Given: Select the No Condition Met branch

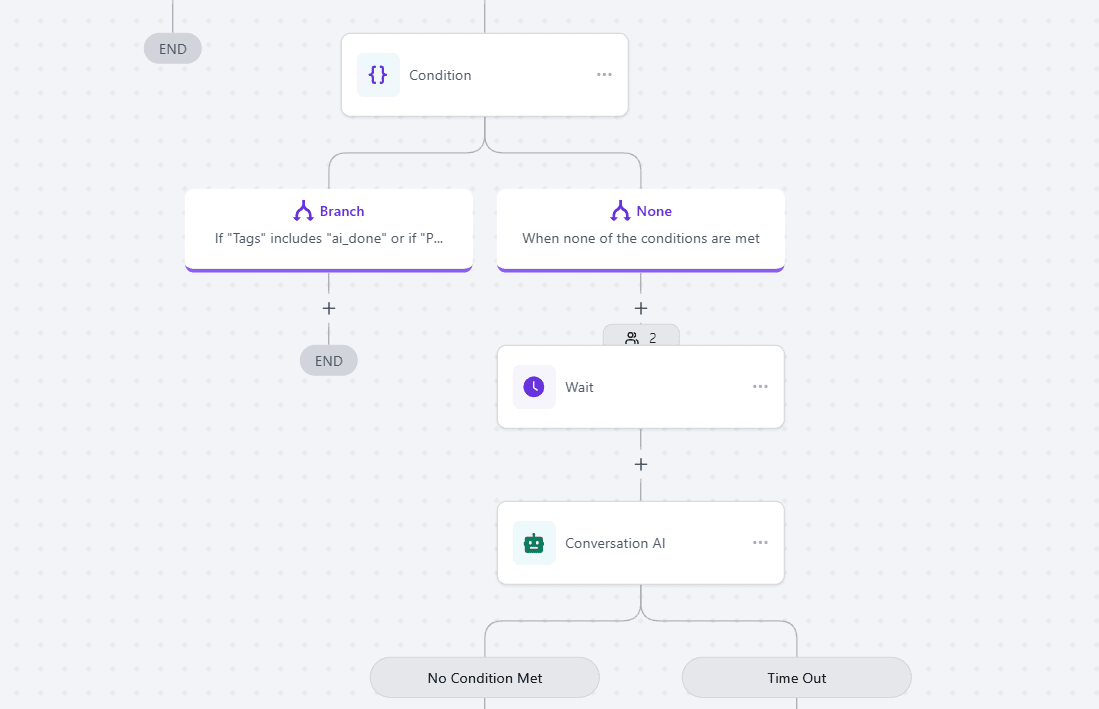Looking at the screenshot, I should 485,678.
